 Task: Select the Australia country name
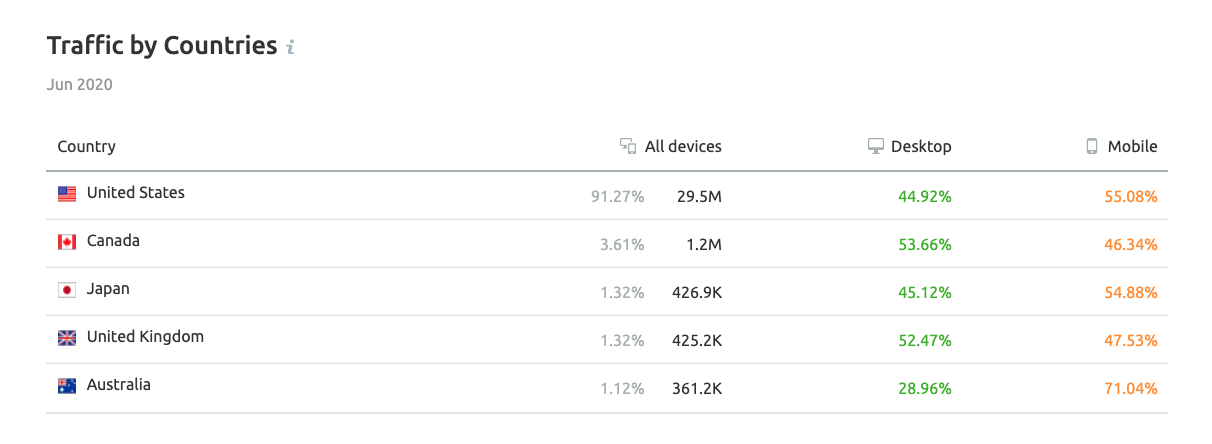(118, 385)
